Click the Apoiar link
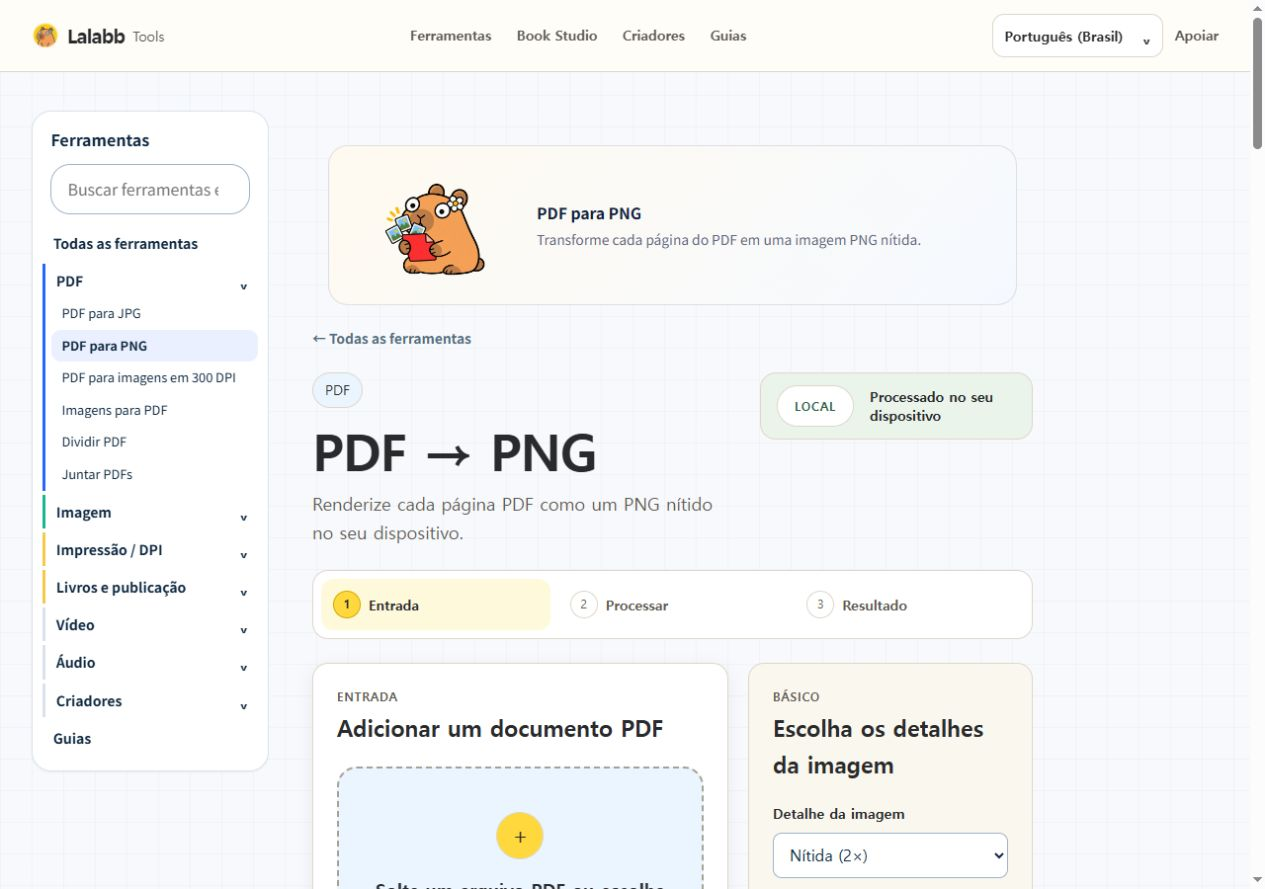1265x889 pixels. pyautogui.click(x=1196, y=36)
